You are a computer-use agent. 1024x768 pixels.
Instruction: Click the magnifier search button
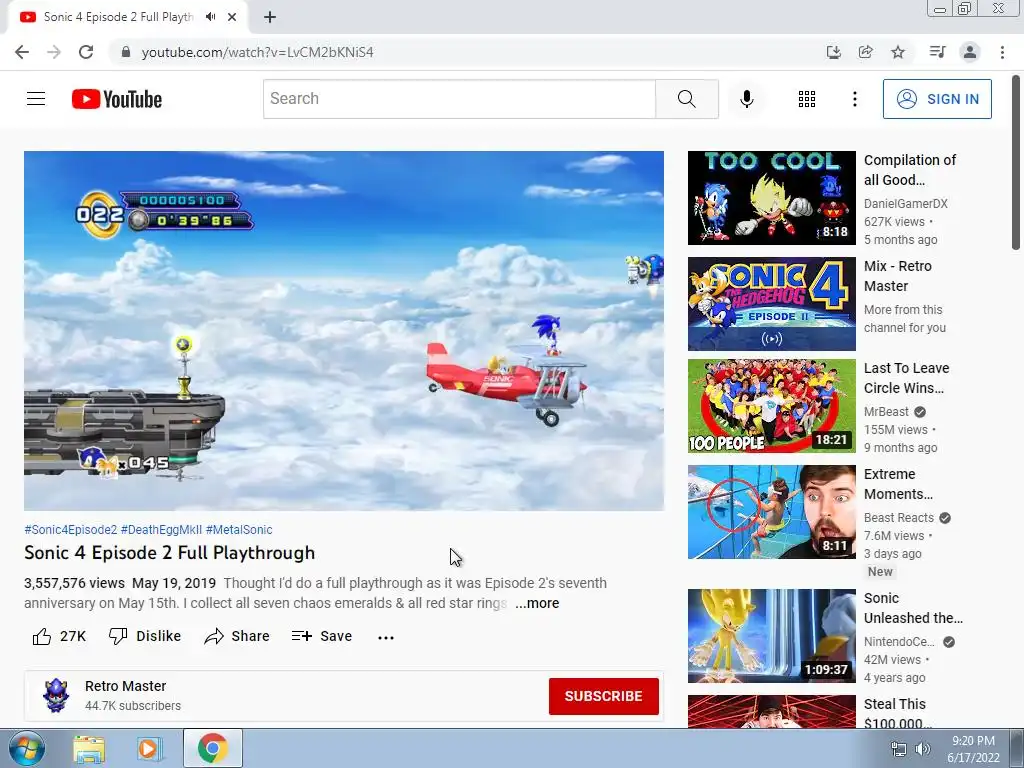click(686, 99)
